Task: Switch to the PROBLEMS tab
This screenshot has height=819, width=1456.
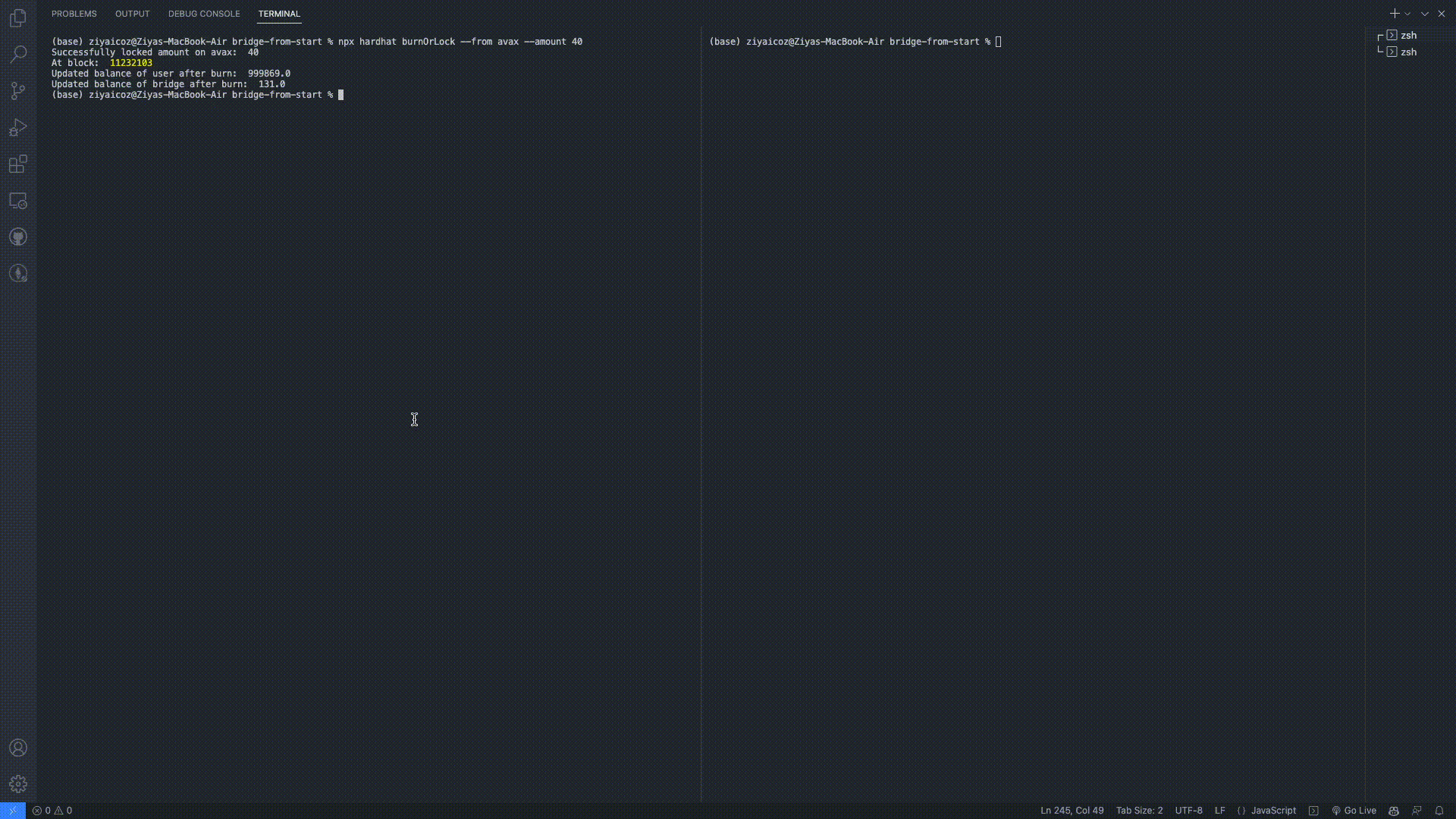Action: coord(74,14)
